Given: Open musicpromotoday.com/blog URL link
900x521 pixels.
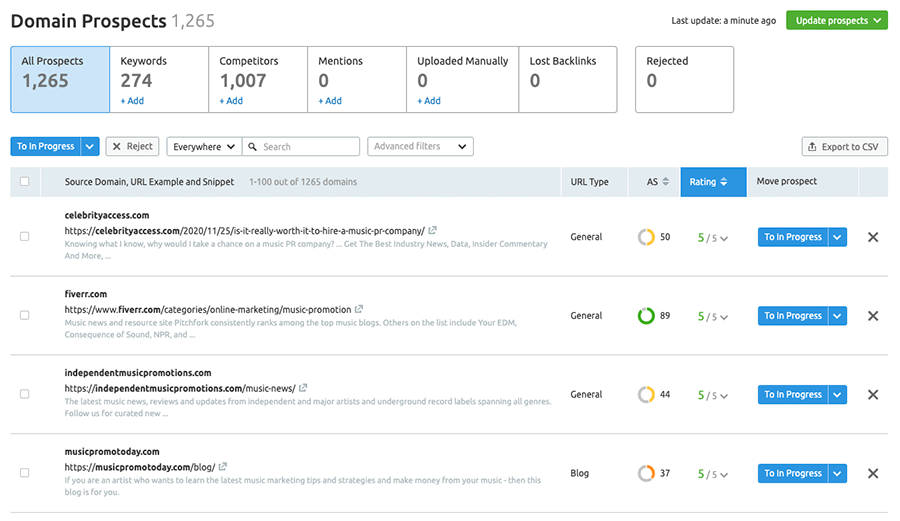Looking at the screenshot, I should (x=139, y=467).
